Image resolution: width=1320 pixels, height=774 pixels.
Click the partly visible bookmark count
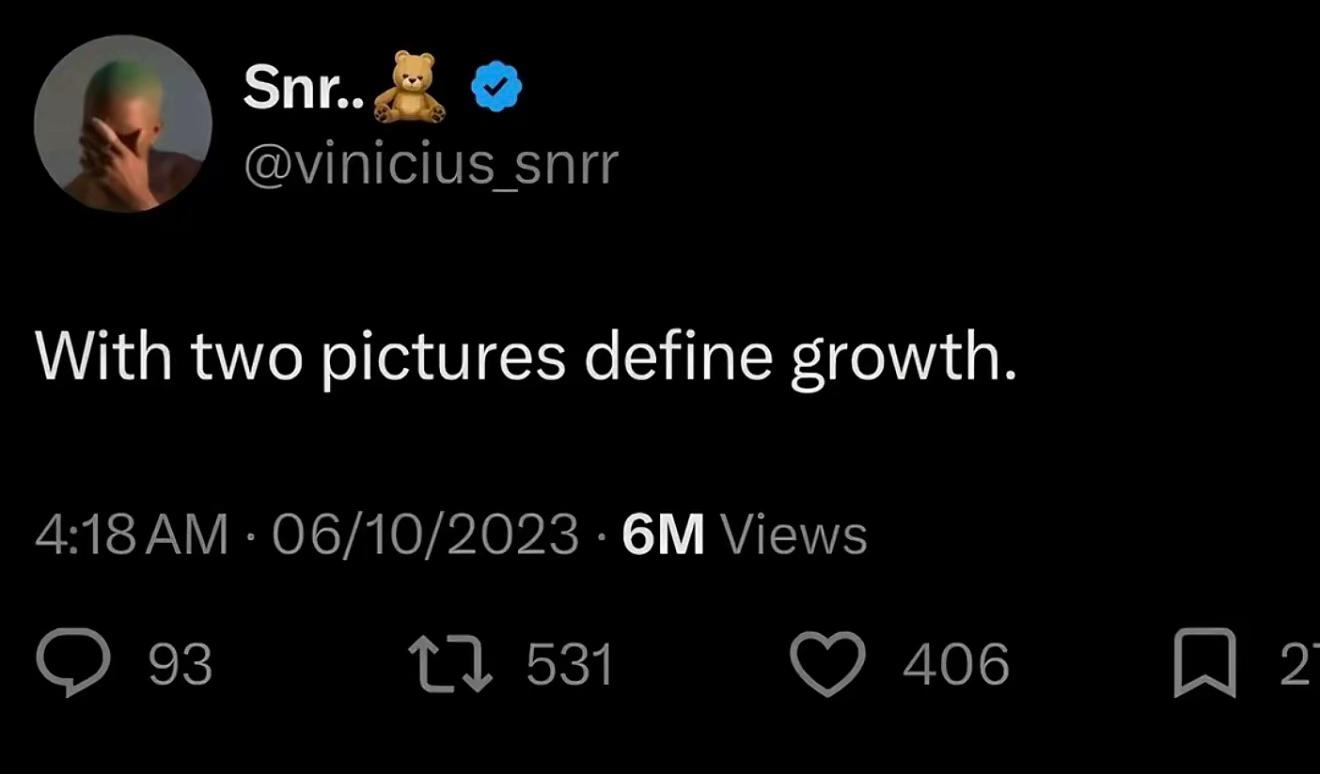point(1299,665)
